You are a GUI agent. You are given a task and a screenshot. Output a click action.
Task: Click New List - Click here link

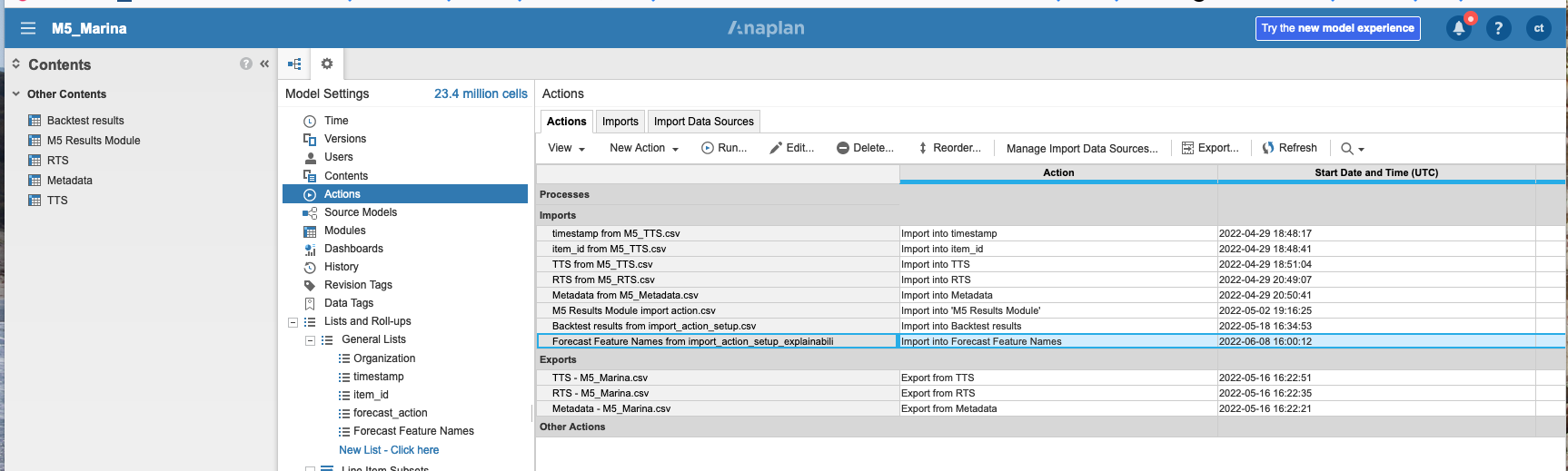click(x=389, y=449)
